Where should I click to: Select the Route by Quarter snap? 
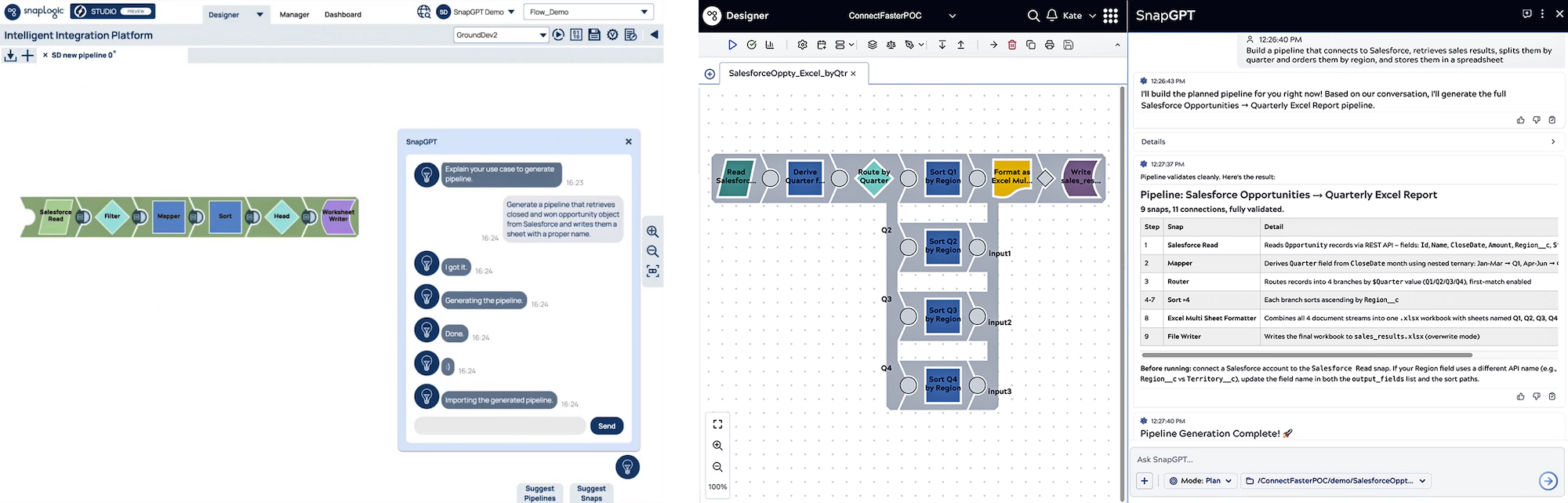[874, 177]
